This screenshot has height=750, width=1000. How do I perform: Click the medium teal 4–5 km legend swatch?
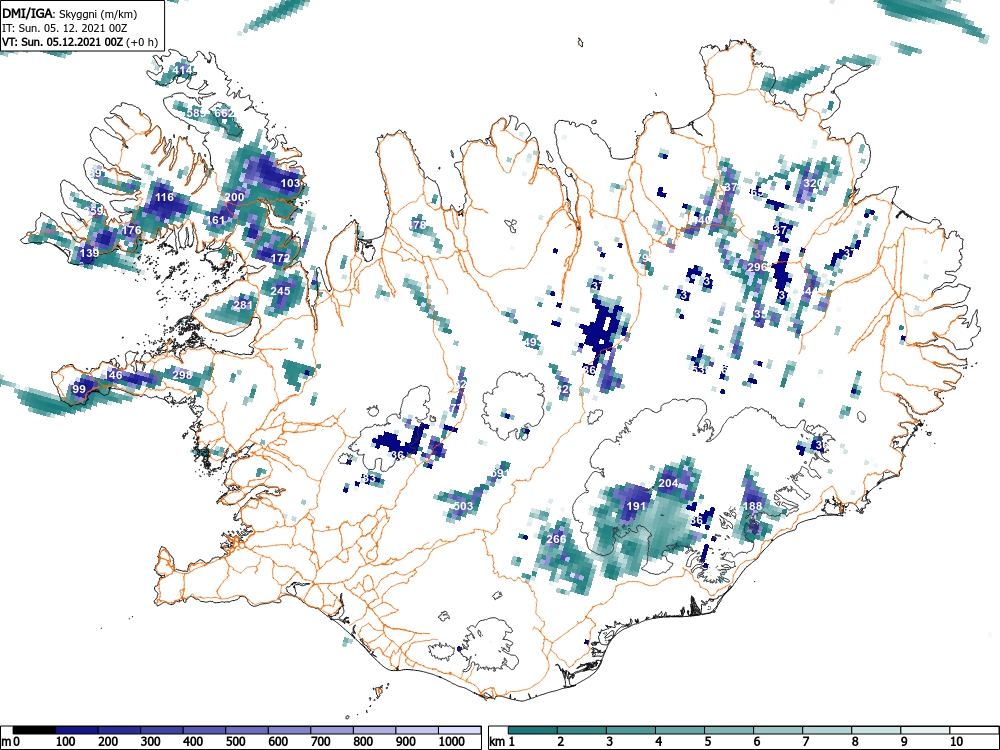[x=680, y=730]
